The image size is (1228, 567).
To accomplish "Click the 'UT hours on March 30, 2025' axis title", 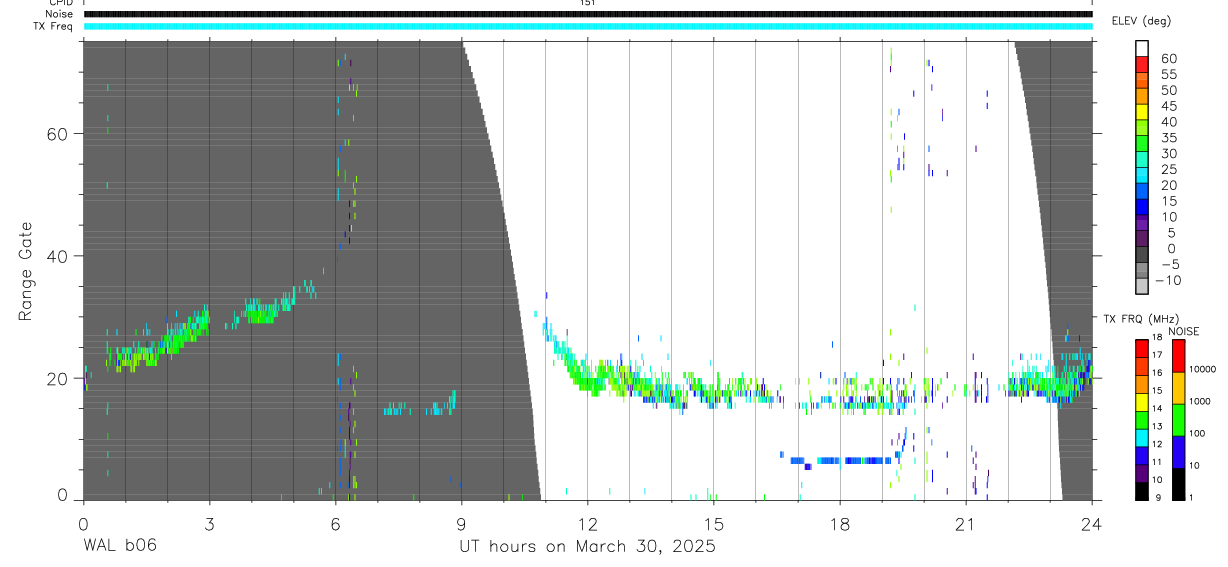I will coord(587,547).
